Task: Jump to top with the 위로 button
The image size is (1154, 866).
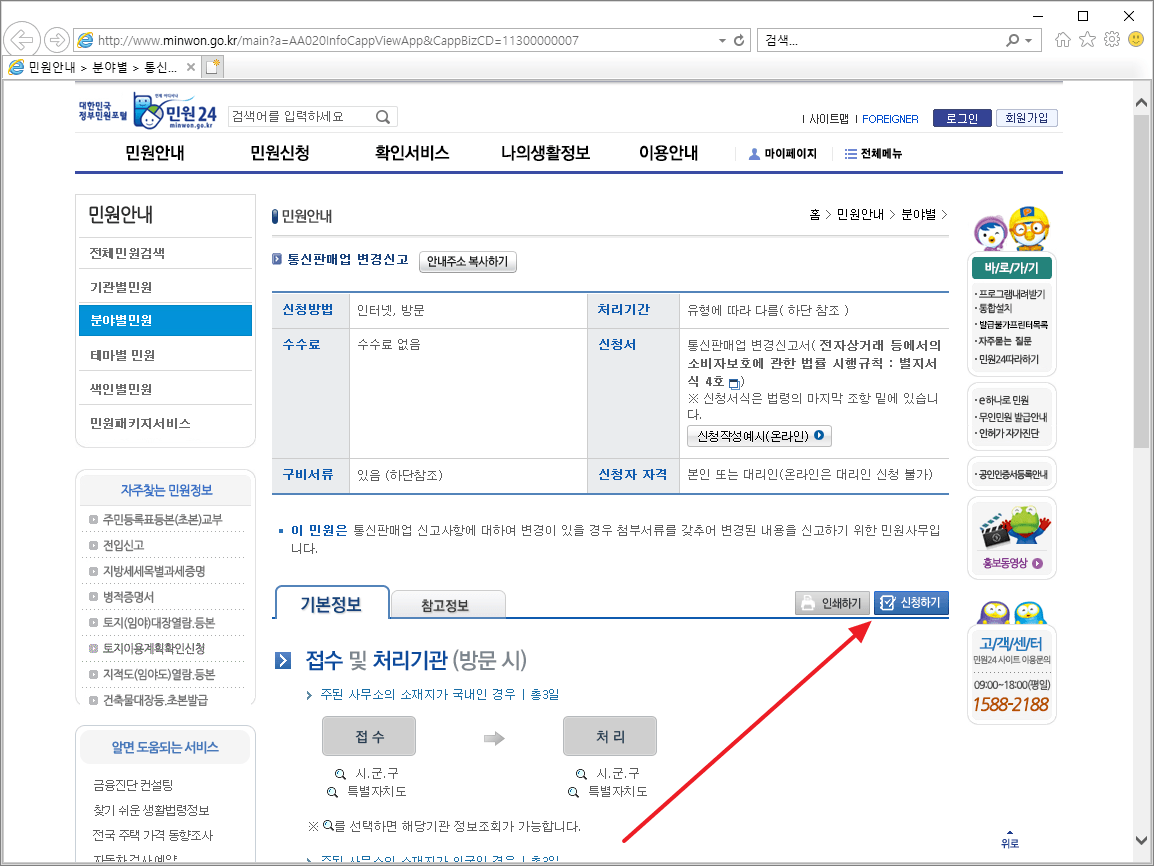Action: 1010,840
